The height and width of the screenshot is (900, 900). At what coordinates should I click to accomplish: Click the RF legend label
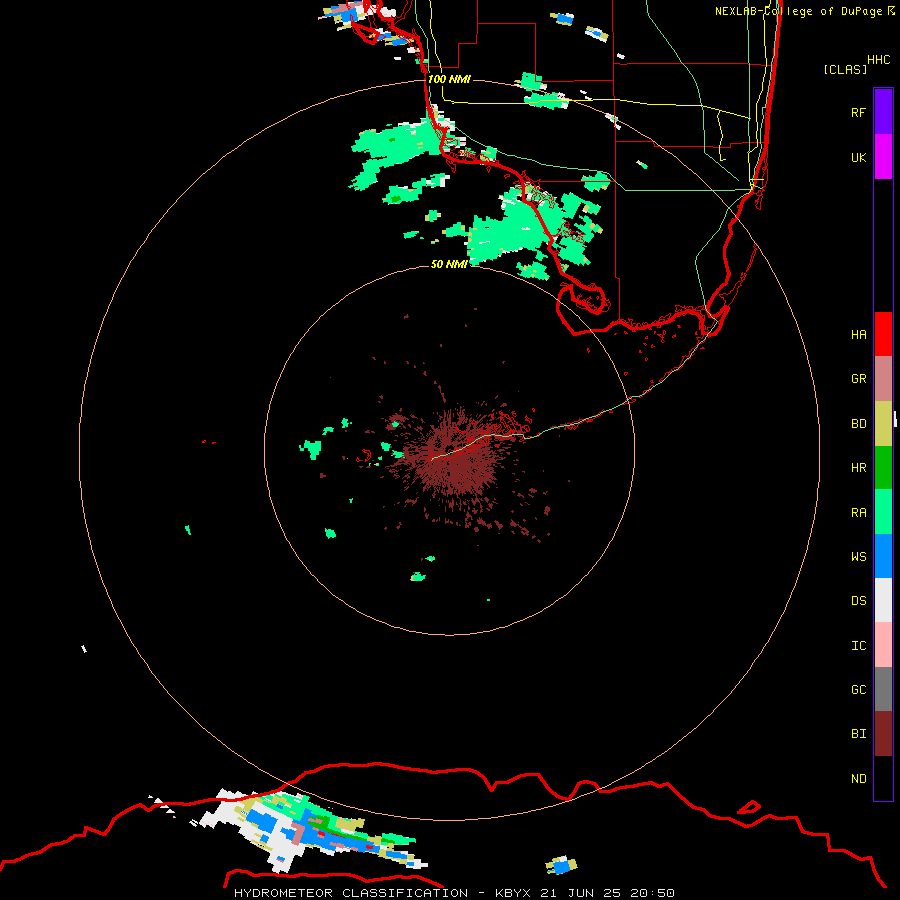click(858, 112)
